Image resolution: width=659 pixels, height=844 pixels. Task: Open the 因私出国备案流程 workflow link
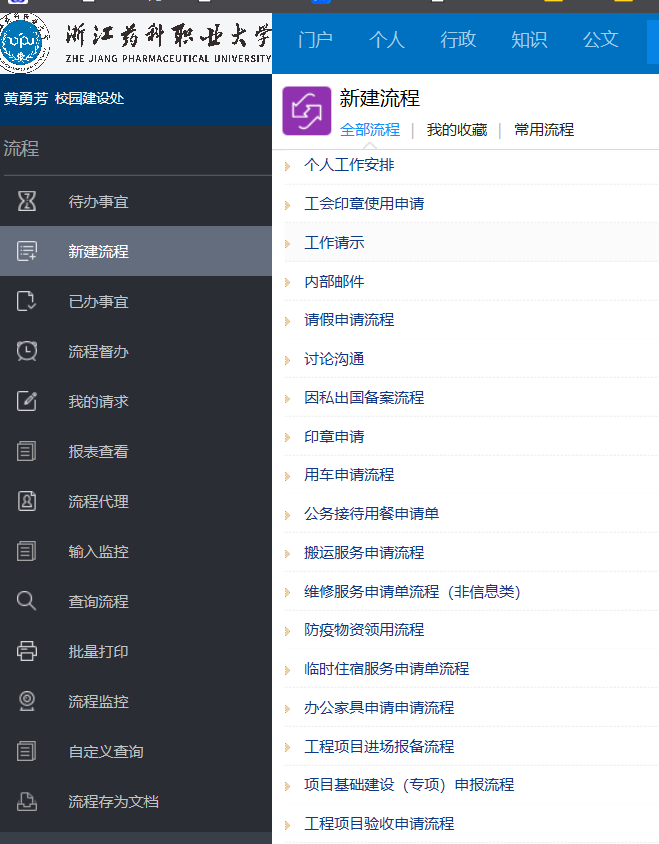[364, 398]
